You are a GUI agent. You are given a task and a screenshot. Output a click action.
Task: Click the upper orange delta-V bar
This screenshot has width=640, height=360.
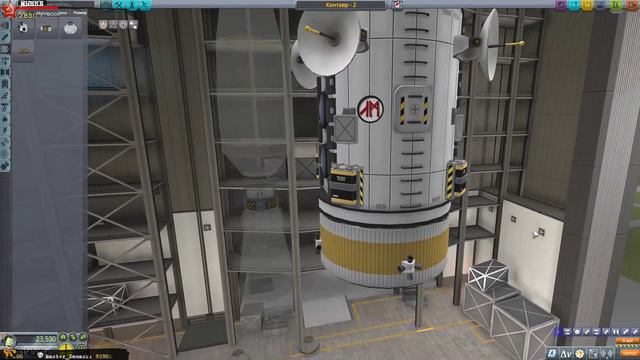click(x=628, y=341)
